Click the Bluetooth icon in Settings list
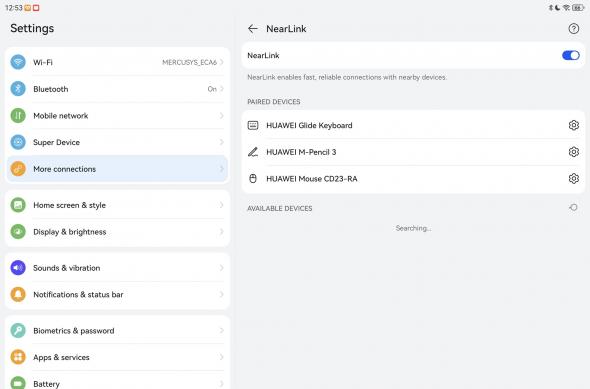590x389 pixels. click(18, 89)
